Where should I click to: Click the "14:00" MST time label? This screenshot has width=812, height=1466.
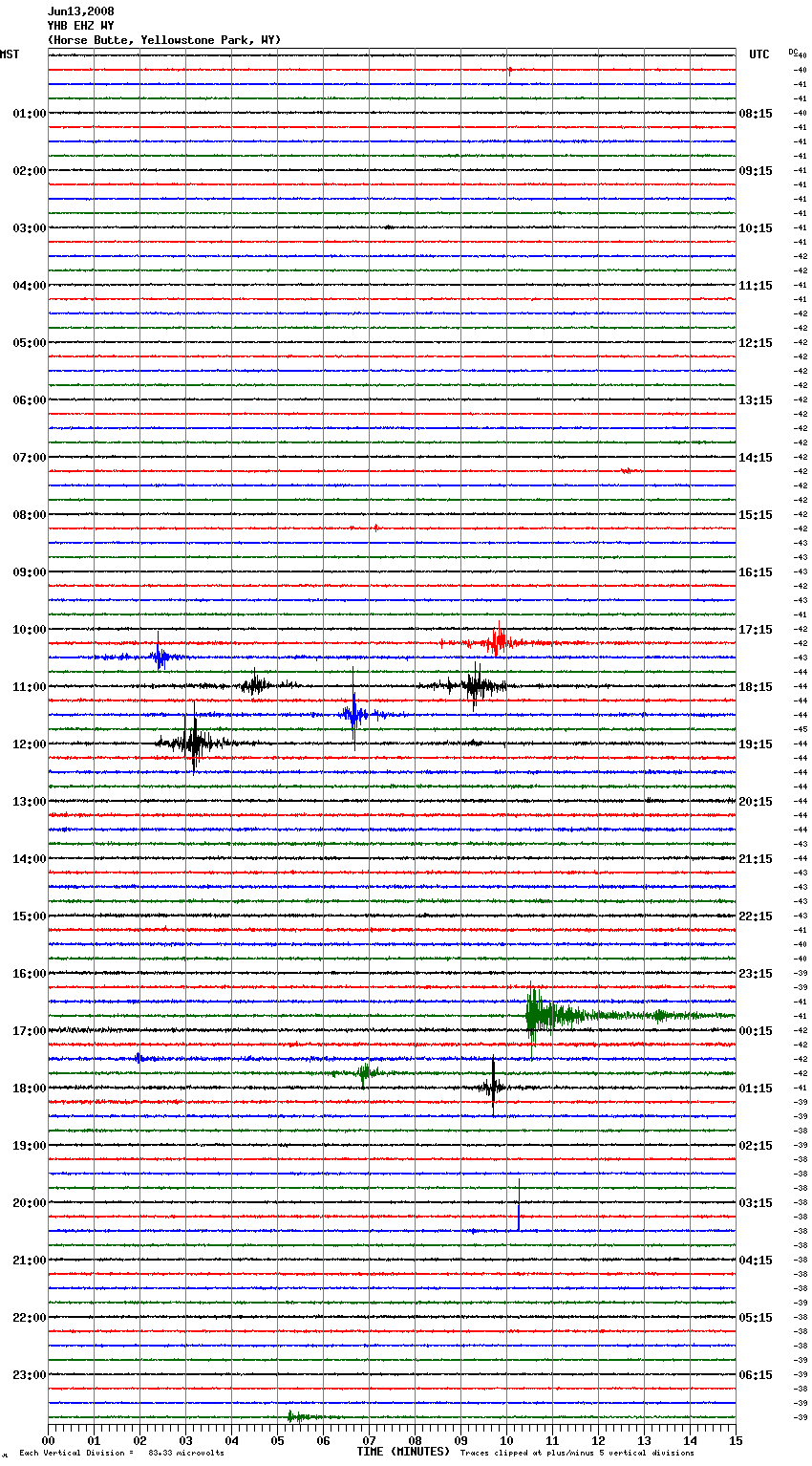point(30,859)
